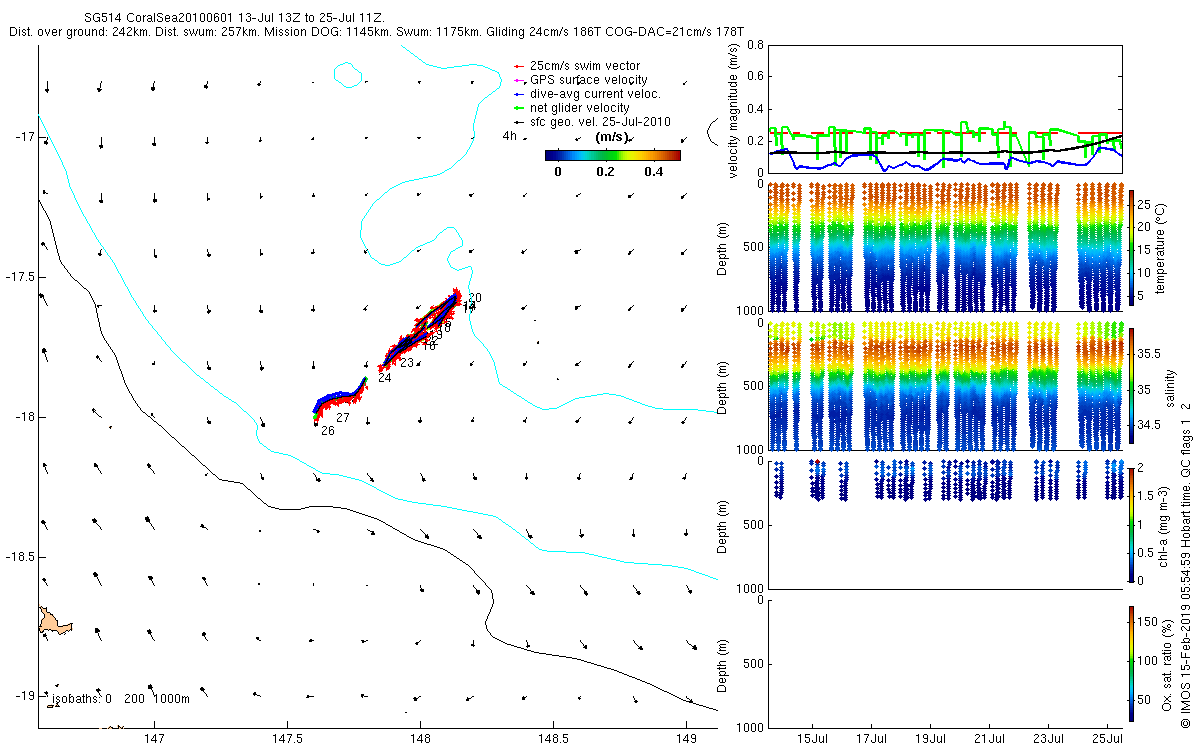Image resolution: width=1200 pixels, height=750 pixels.
Task: Click the "salinity" colorbar label
Action: tap(1170, 386)
